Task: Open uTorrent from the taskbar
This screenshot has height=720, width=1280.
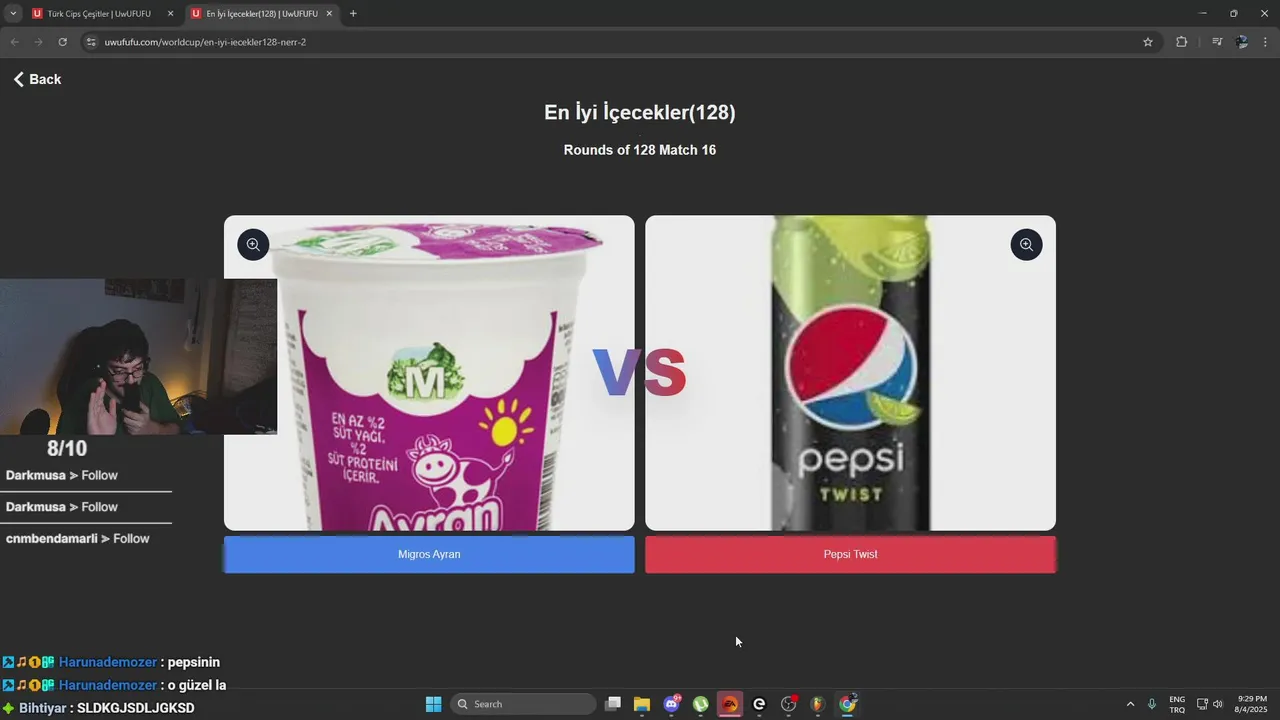Action: click(x=701, y=704)
